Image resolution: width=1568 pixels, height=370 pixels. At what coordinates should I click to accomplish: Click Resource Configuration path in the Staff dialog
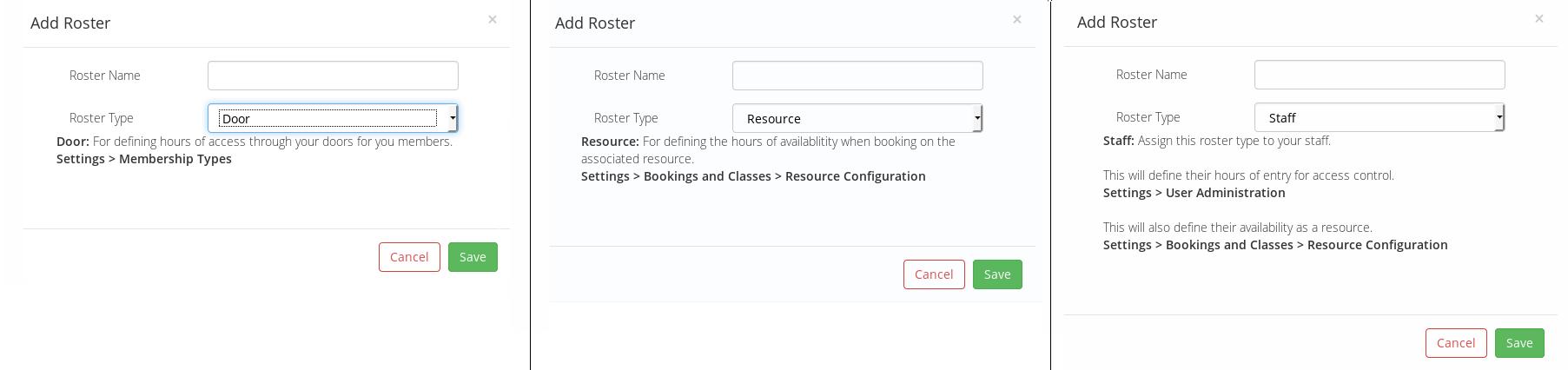click(x=1377, y=245)
